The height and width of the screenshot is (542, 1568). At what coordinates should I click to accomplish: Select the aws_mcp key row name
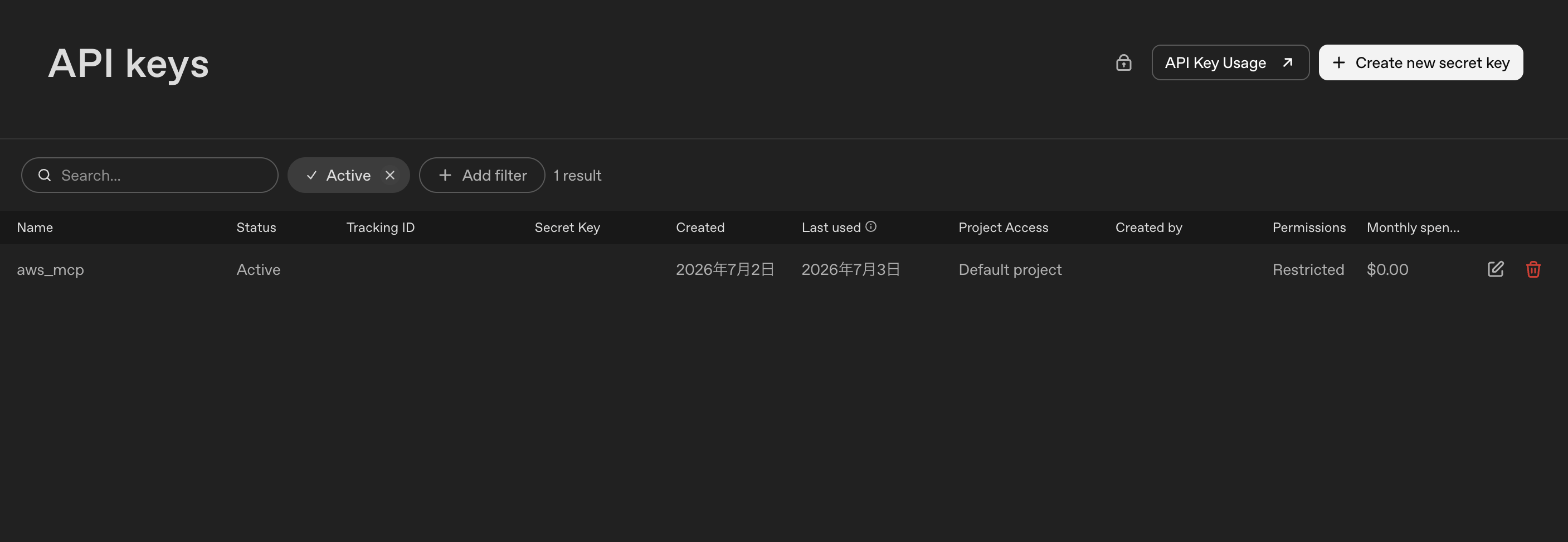coord(51,270)
